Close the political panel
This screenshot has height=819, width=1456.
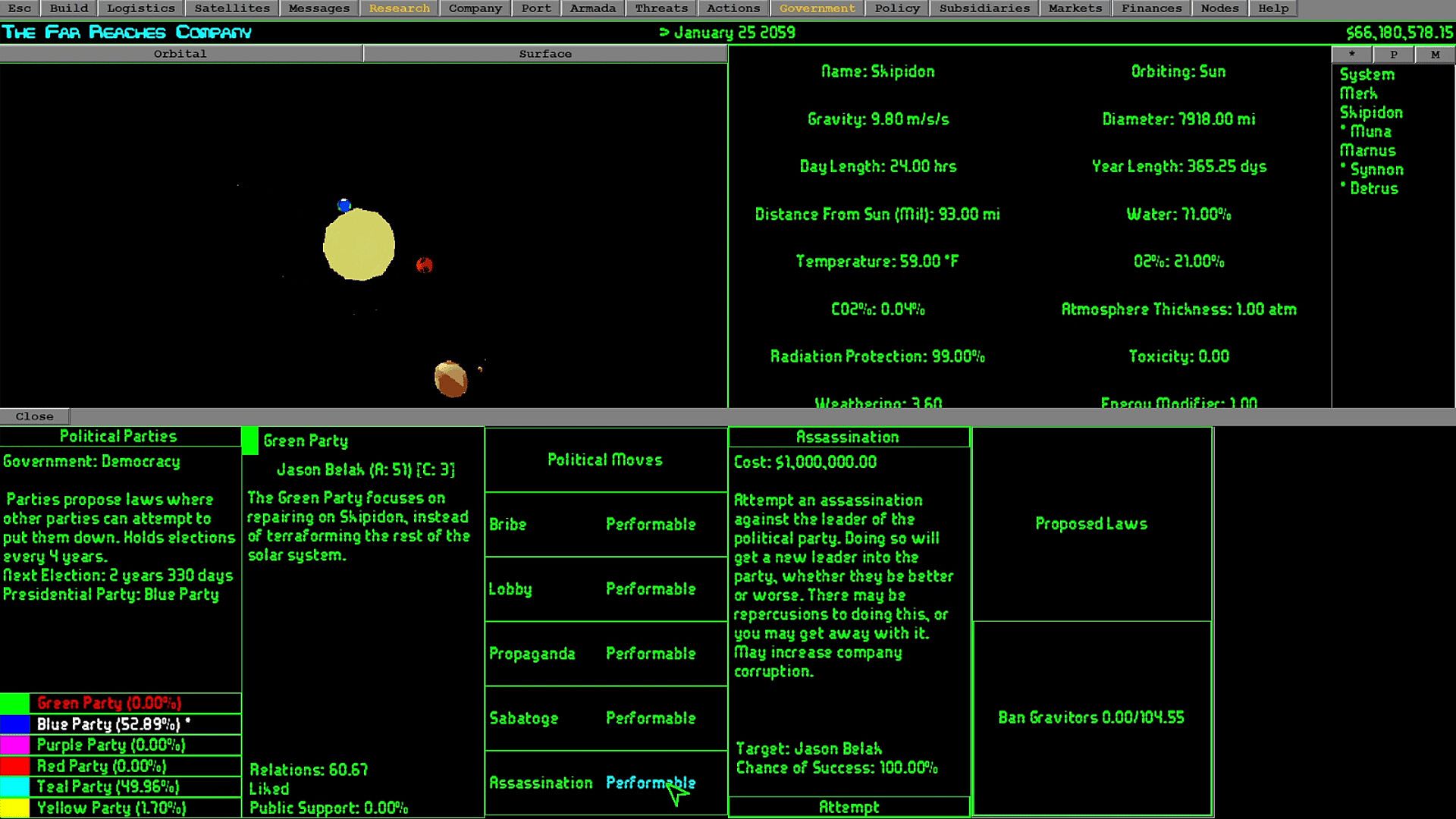(x=35, y=416)
